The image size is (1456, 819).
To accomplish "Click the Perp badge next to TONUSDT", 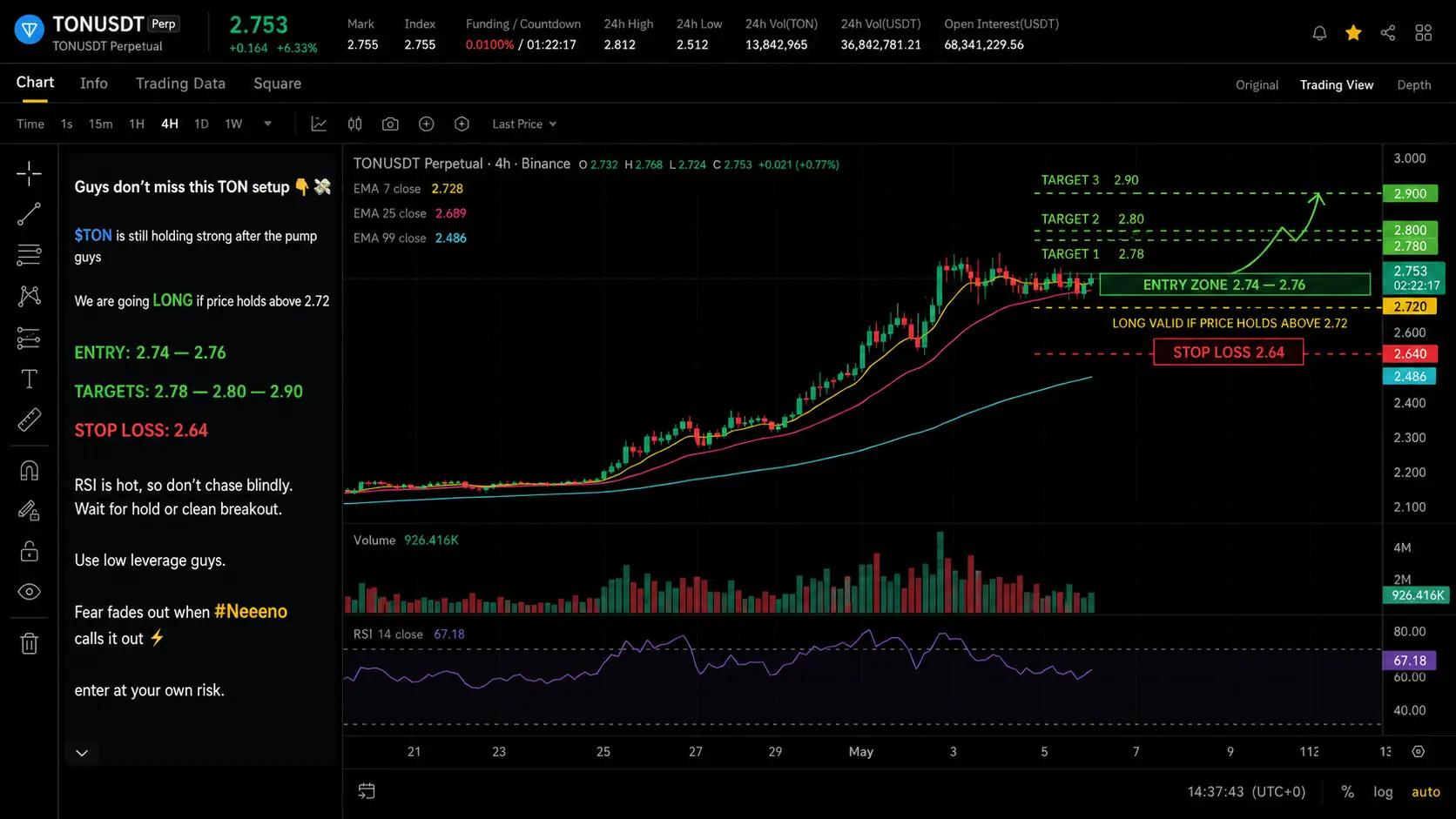I will (x=164, y=24).
